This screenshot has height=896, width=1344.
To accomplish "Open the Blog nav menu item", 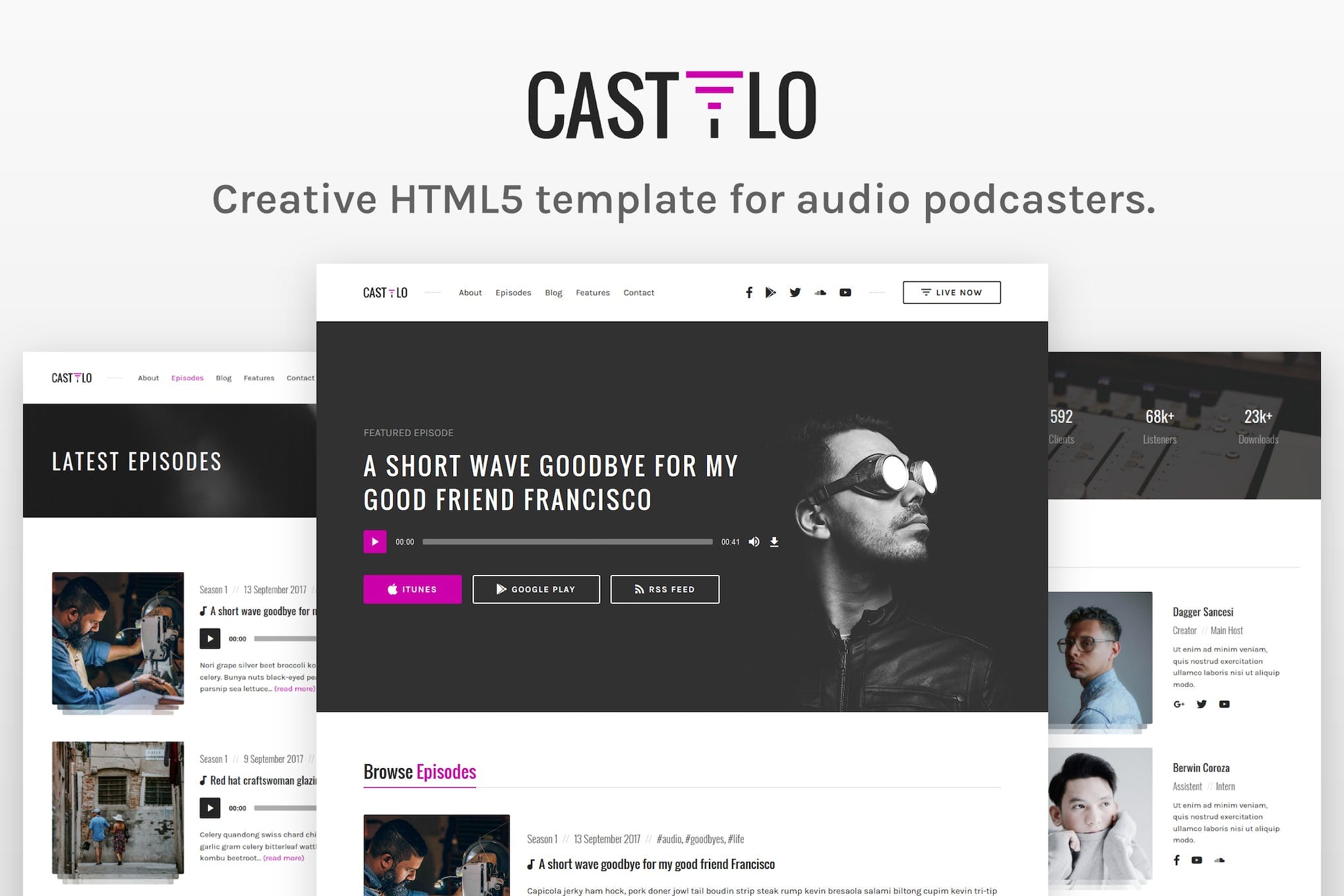I will [x=553, y=292].
